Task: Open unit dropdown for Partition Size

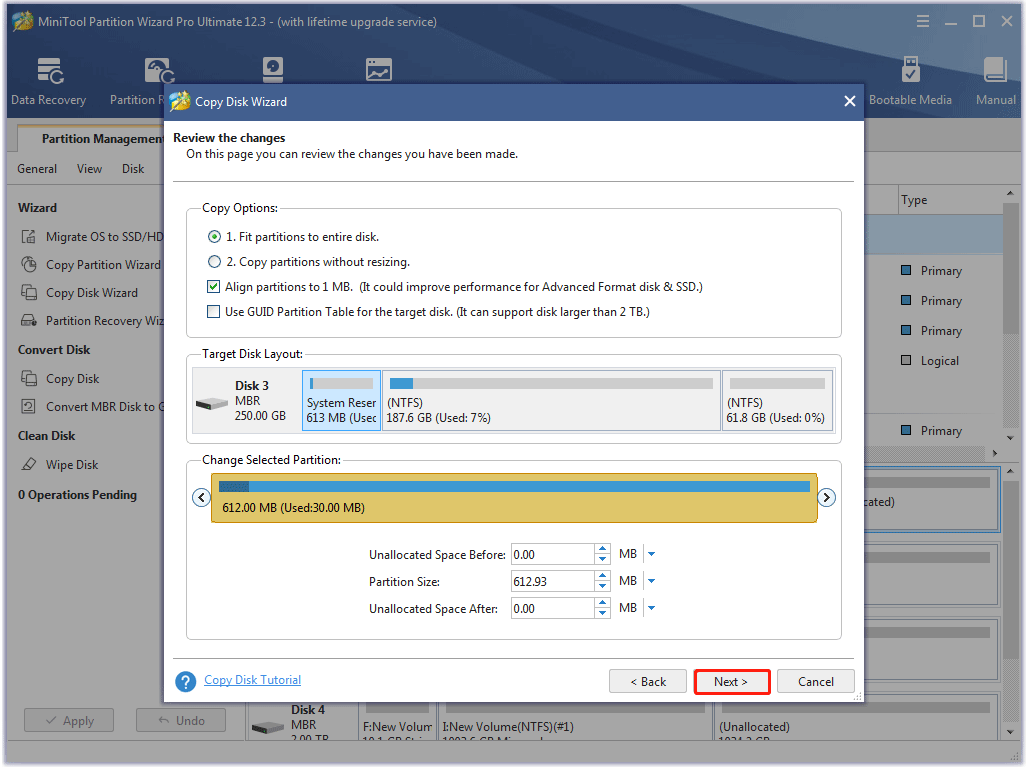Action: point(651,581)
